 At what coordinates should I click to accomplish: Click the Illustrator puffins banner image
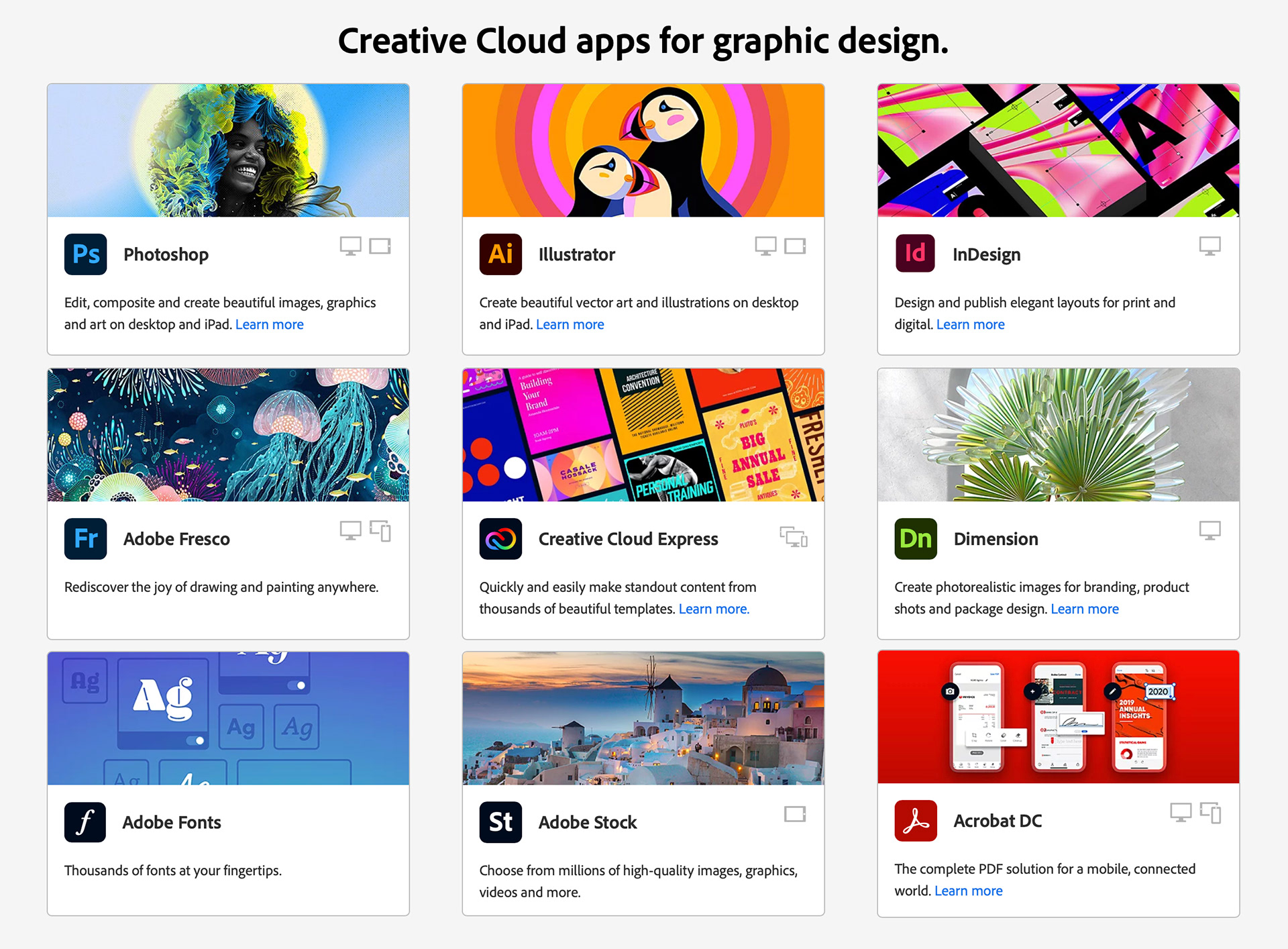click(643, 150)
